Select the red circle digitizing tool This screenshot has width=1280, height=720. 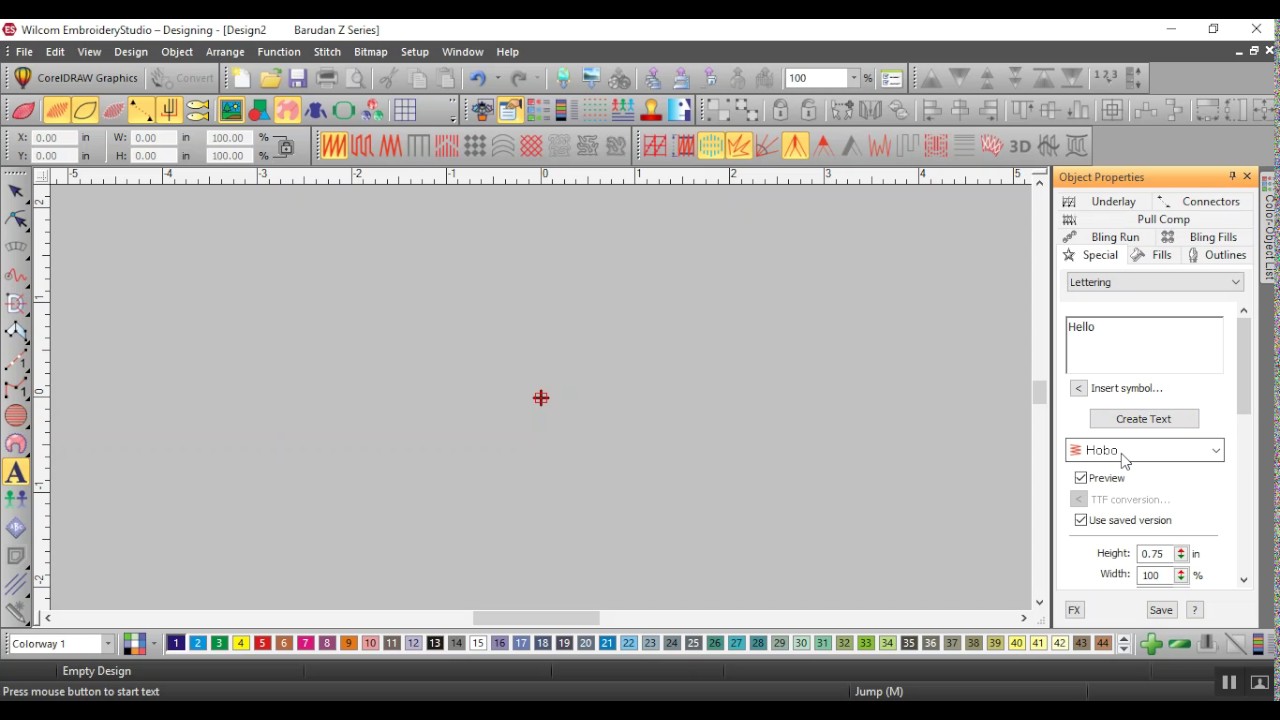pos(16,415)
